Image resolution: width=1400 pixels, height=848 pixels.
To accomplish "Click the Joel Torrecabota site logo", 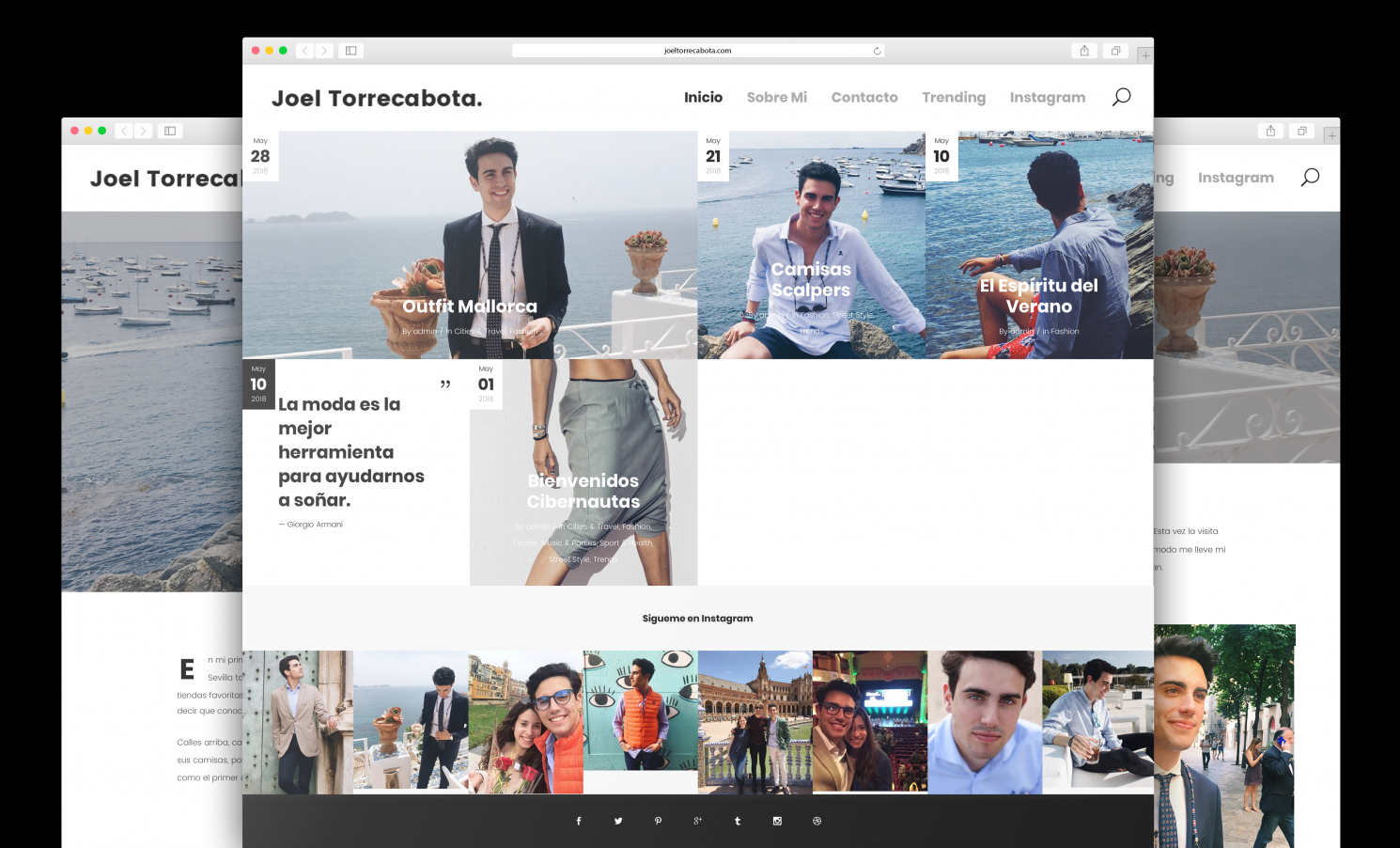I will point(377,98).
